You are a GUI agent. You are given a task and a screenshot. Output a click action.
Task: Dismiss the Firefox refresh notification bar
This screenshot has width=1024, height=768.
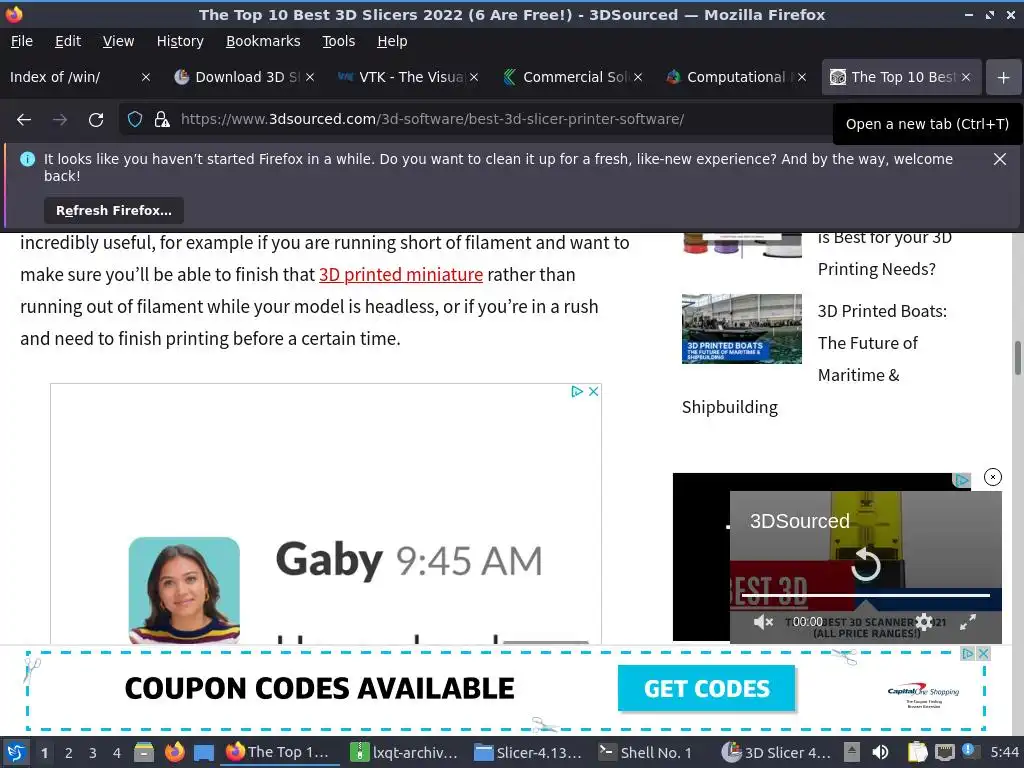1000,159
